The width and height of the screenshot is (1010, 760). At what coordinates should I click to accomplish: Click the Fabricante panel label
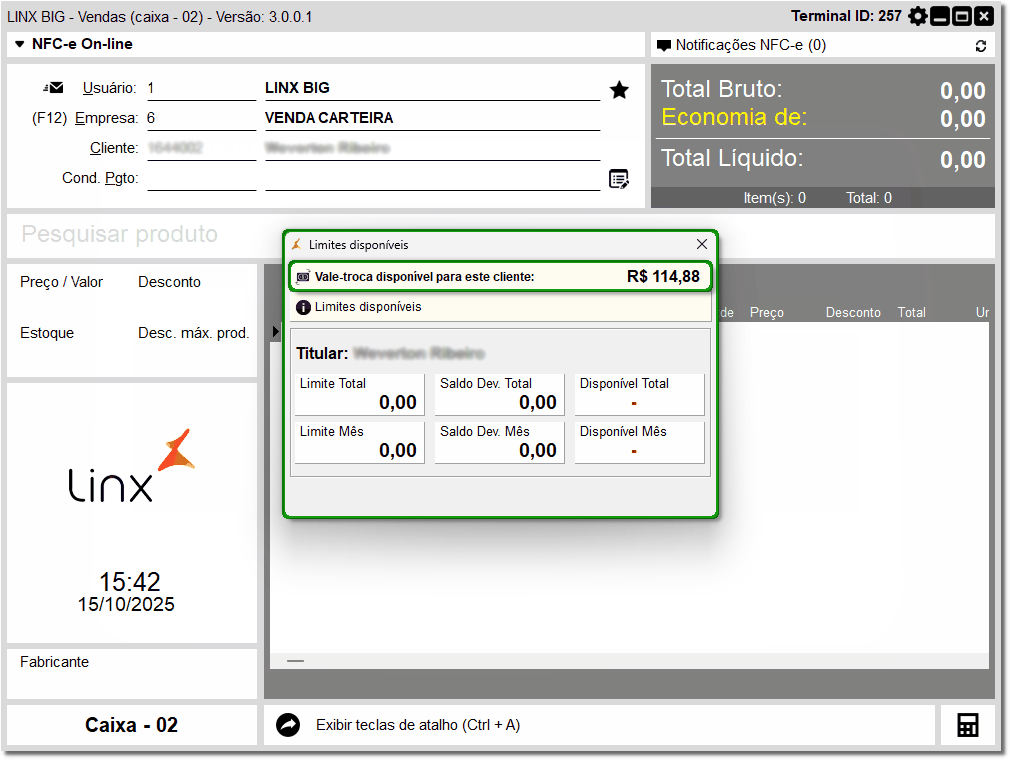(54, 662)
